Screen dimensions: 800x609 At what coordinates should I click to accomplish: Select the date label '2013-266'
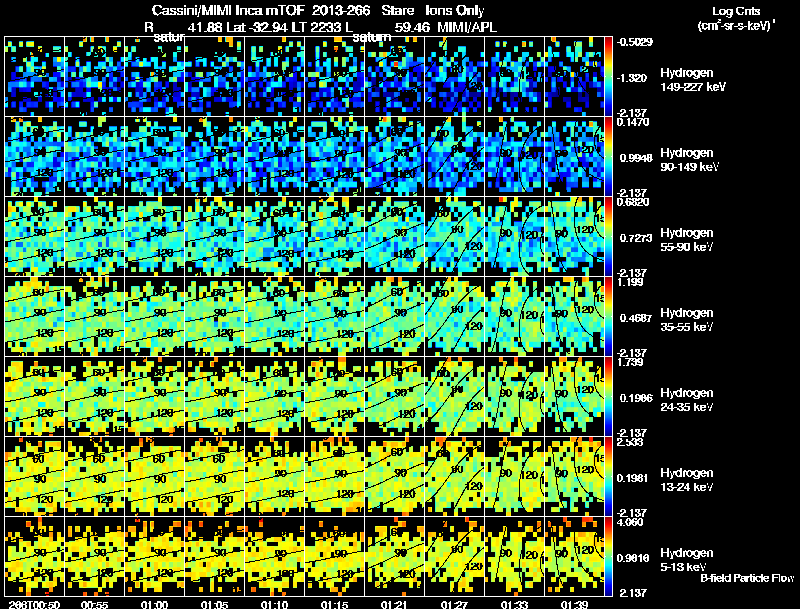click(x=341, y=11)
